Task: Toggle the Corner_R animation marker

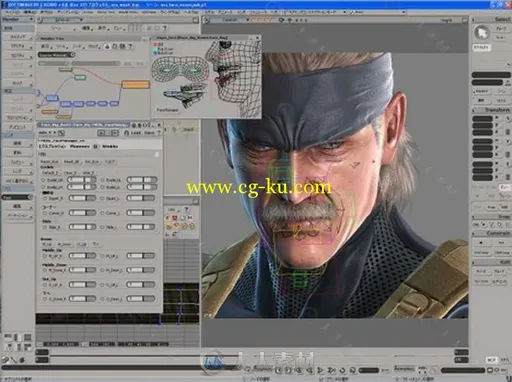Action: [x=44, y=213]
